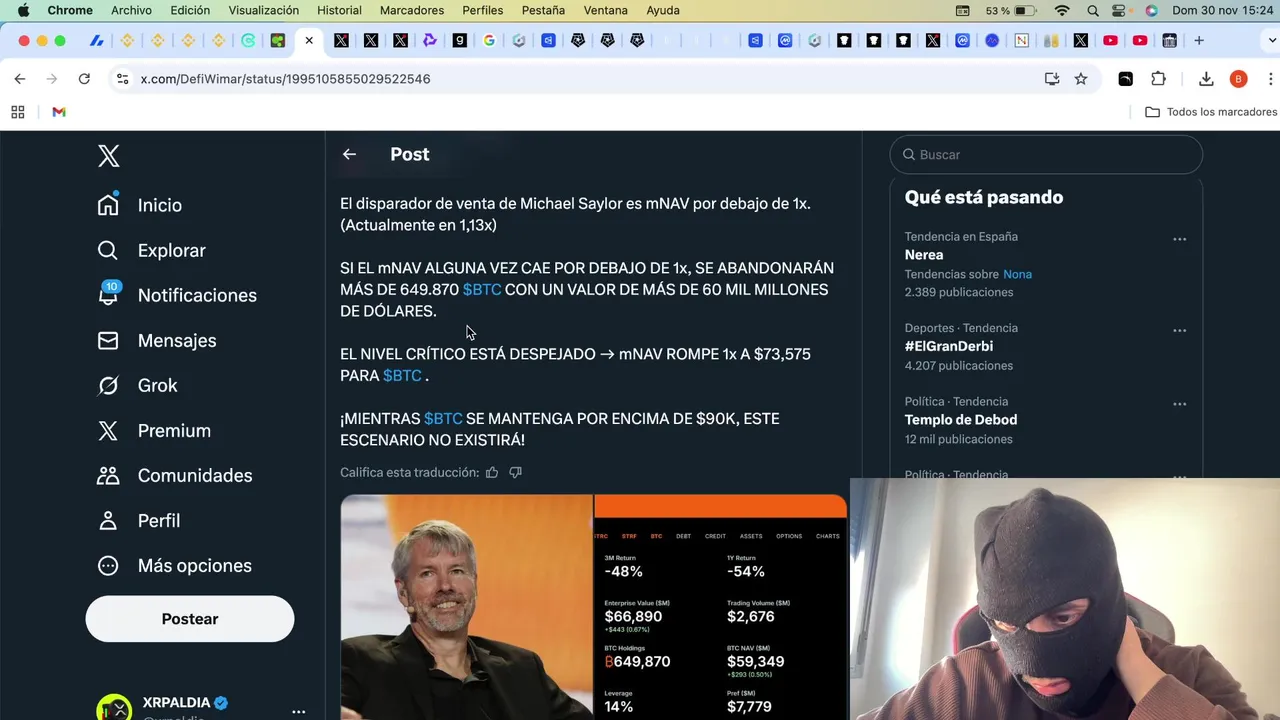Viewport: 1280px width, 720px height.
Task: Open Todos los marcadores folder
Action: tap(1211, 112)
